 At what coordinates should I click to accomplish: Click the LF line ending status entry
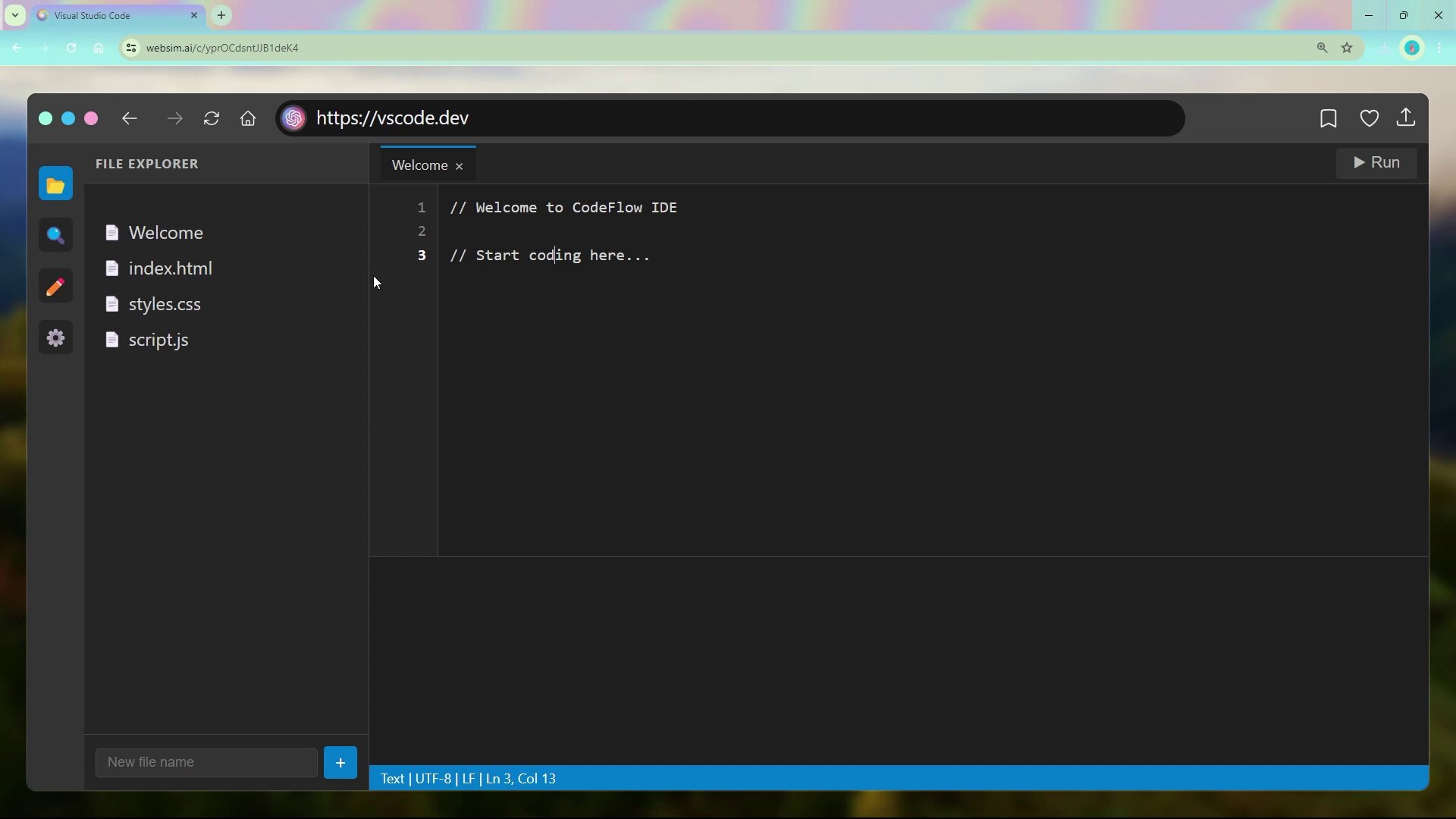(469, 779)
